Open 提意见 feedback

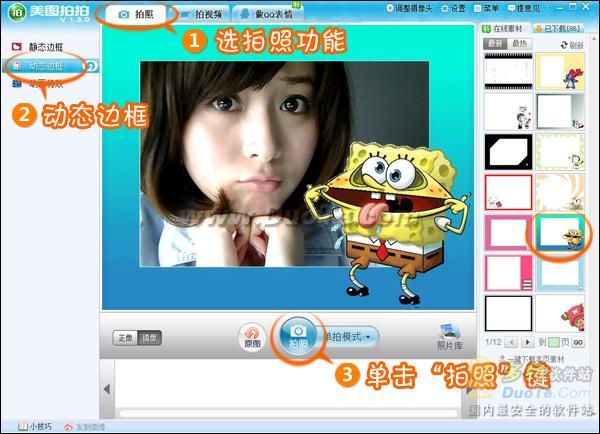pos(523,8)
